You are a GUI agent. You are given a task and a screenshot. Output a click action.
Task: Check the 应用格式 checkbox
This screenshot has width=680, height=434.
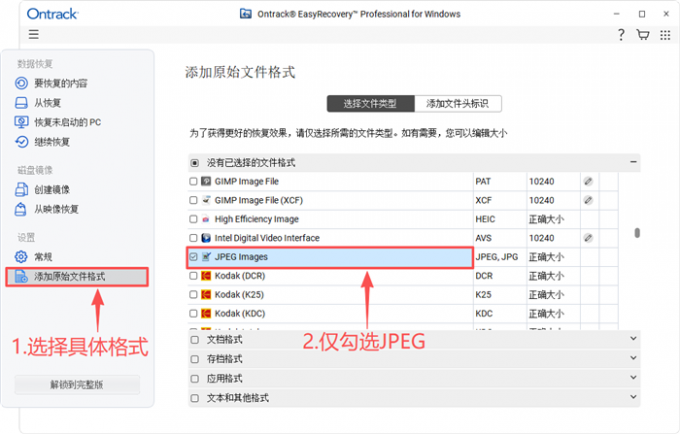coord(195,379)
